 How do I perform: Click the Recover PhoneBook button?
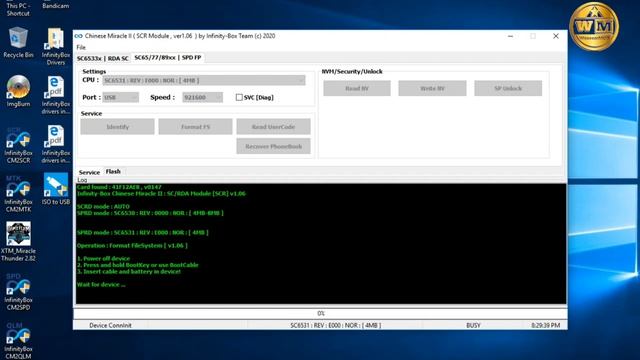(x=273, y=146)
